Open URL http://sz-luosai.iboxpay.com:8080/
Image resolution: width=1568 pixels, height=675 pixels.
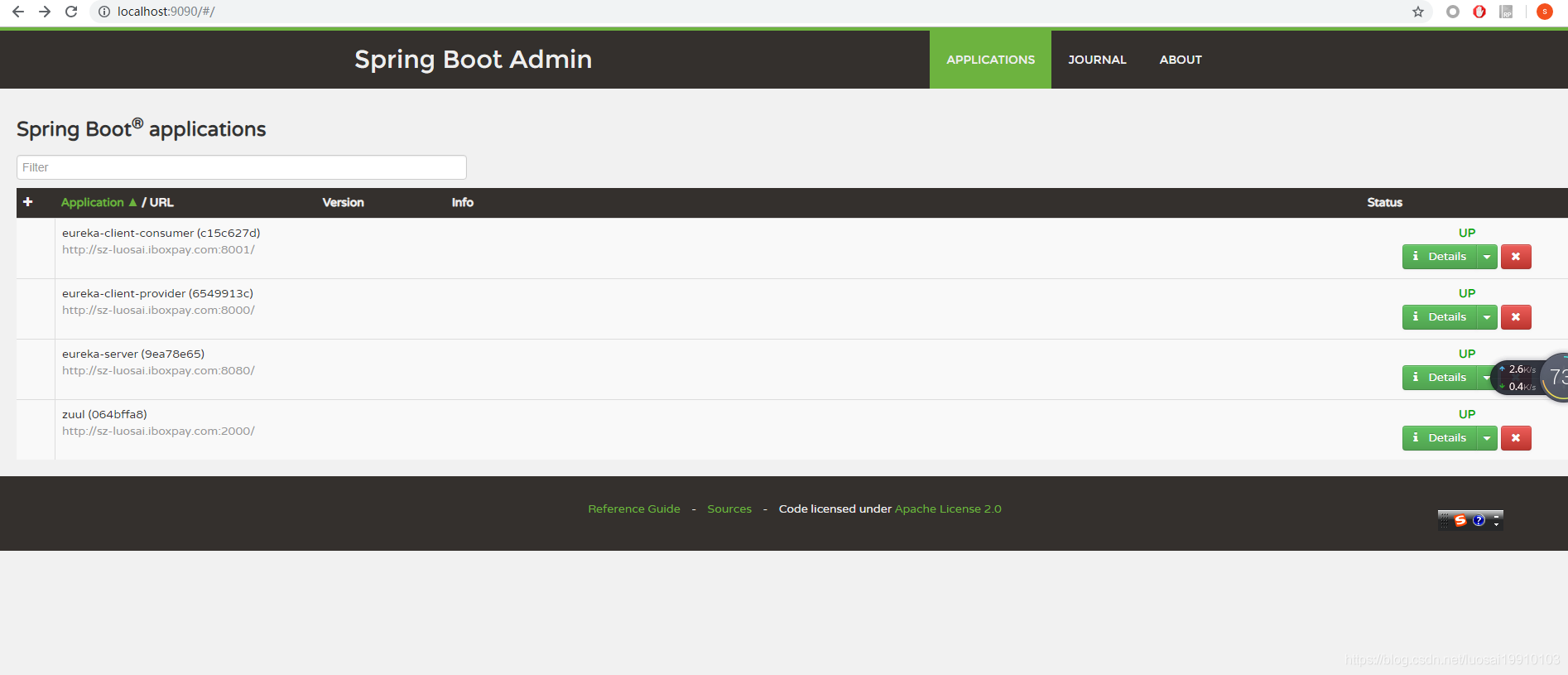pos(158,370)
